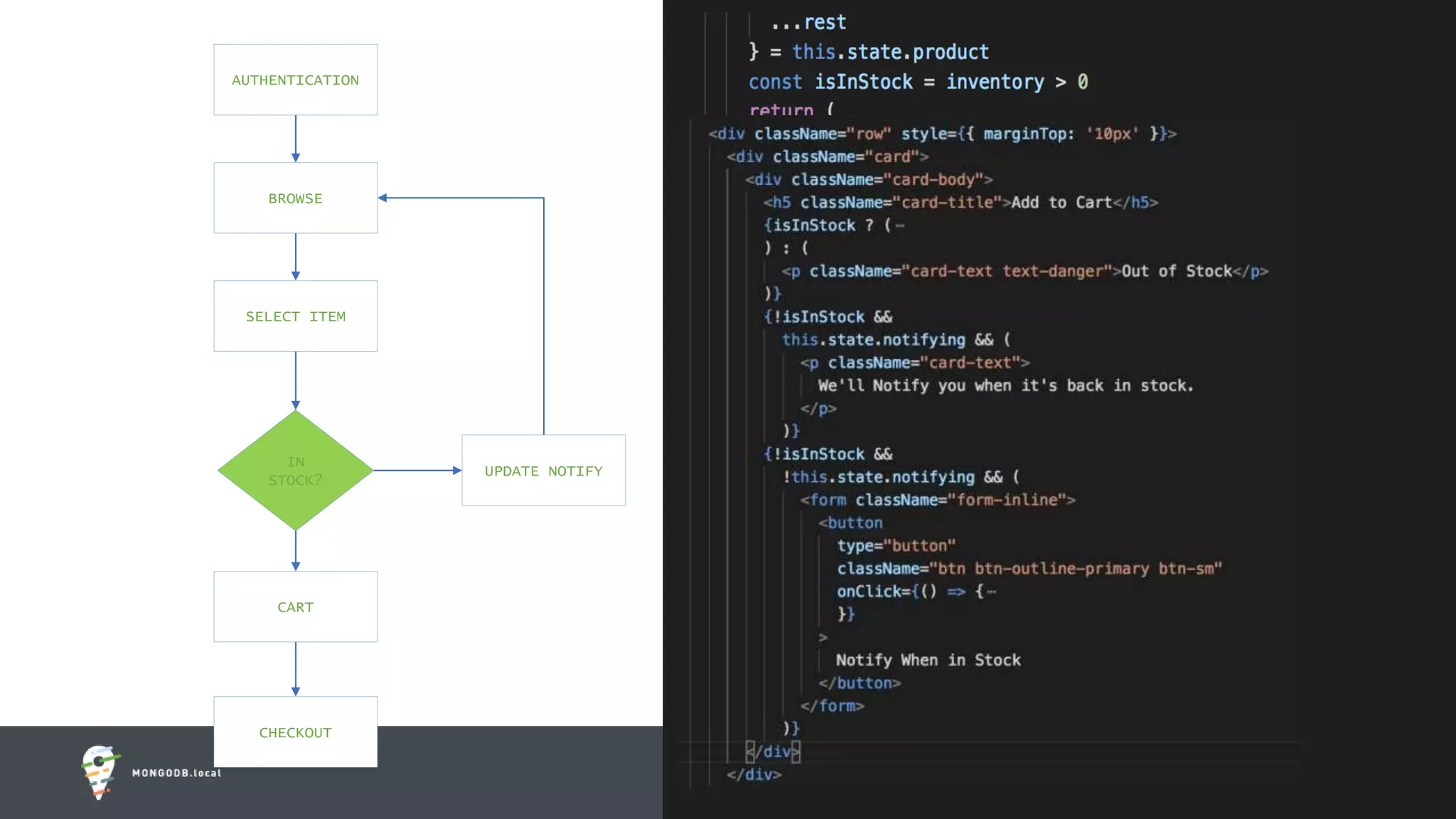
Task: Click the 'Out of Stock' text in code
Action: (x=1177, y=271)
